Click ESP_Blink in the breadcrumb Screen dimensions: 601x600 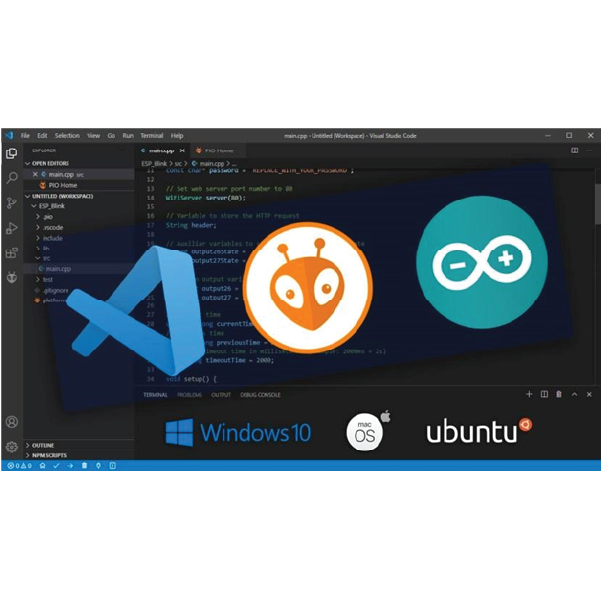[154, 164]
